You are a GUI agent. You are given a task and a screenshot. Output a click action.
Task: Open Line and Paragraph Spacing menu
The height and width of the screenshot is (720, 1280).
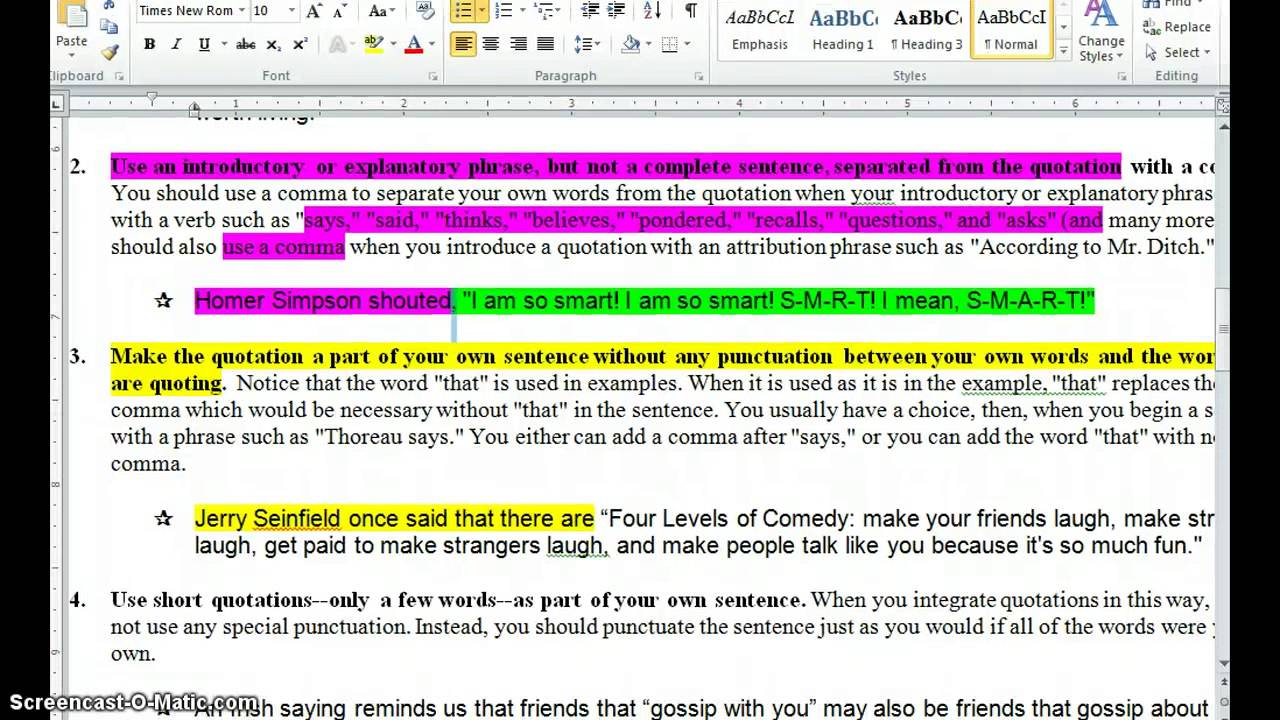587,44
